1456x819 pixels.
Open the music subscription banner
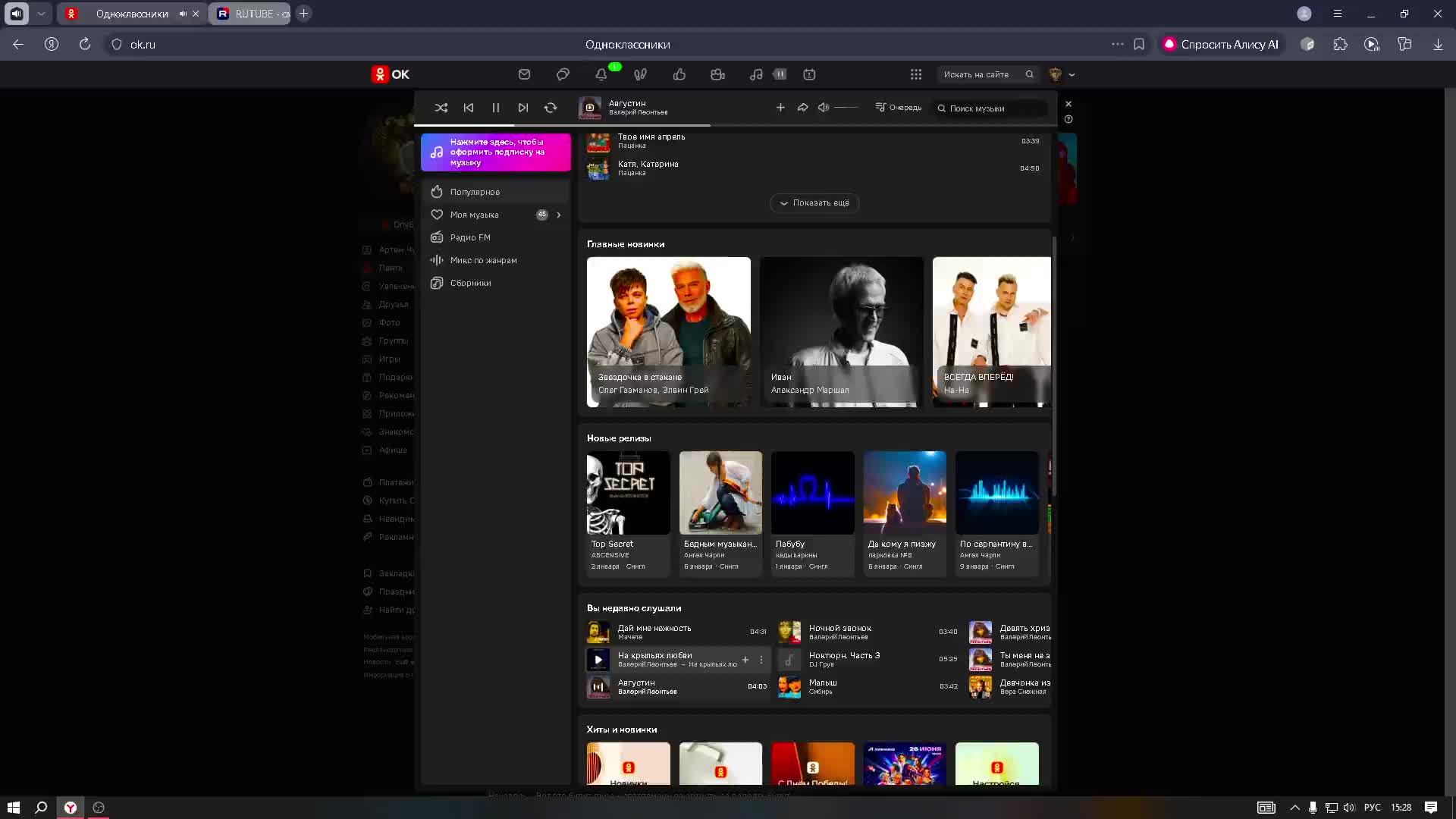[x=496, y=152]
